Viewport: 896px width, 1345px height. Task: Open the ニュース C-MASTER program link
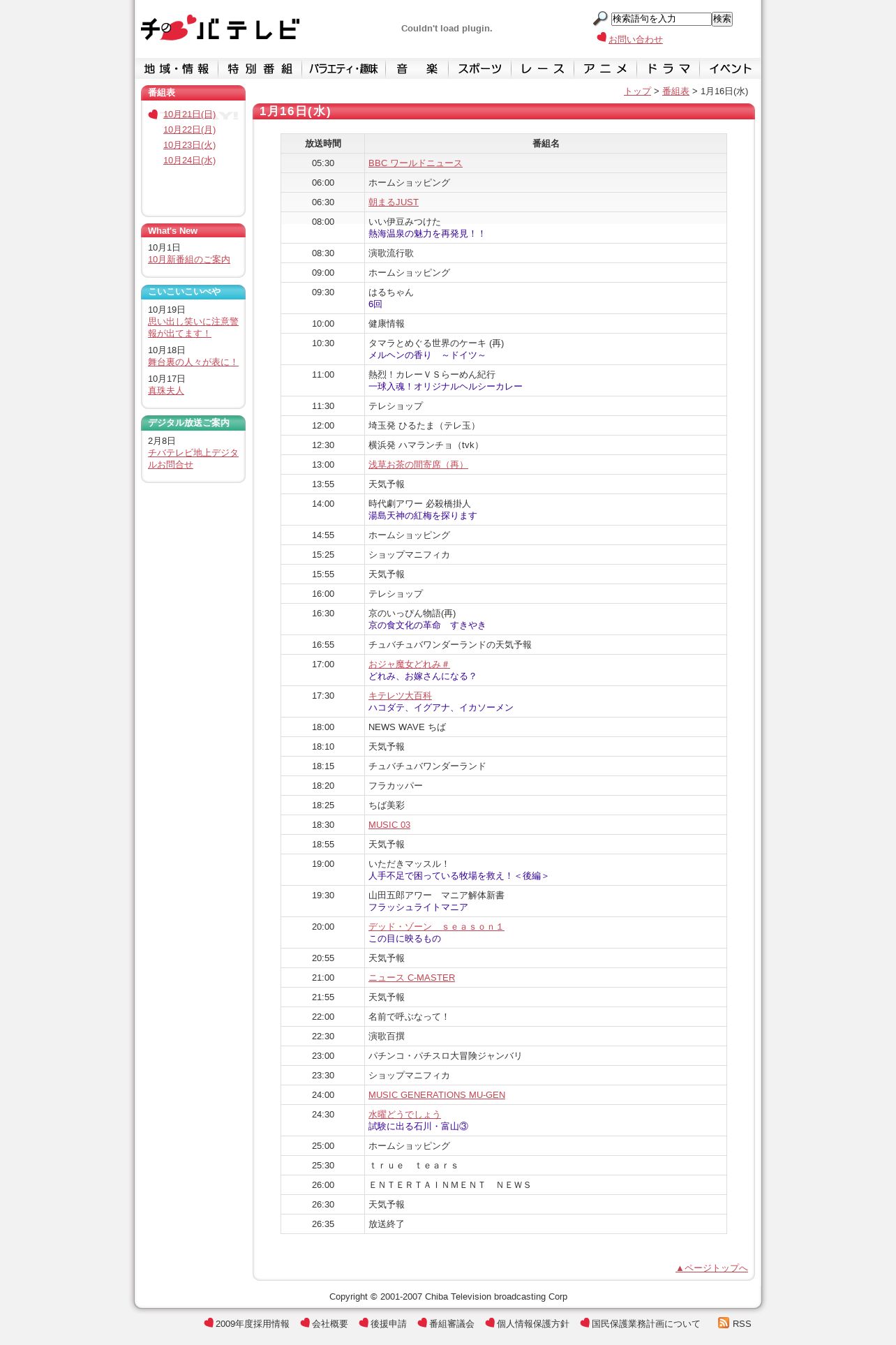[x=412, y=978]
